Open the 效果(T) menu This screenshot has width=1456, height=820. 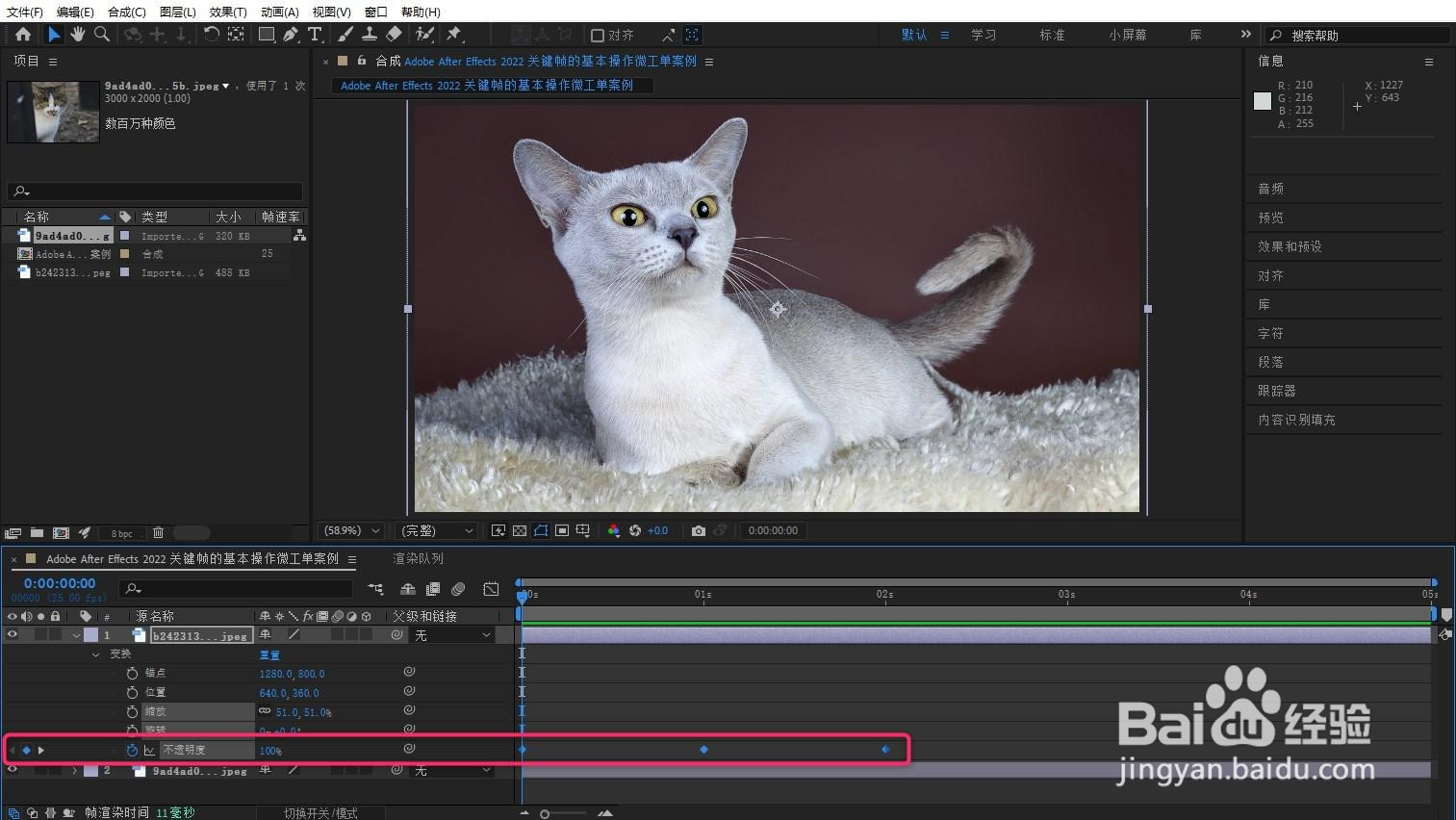click(x=228, y=12)
